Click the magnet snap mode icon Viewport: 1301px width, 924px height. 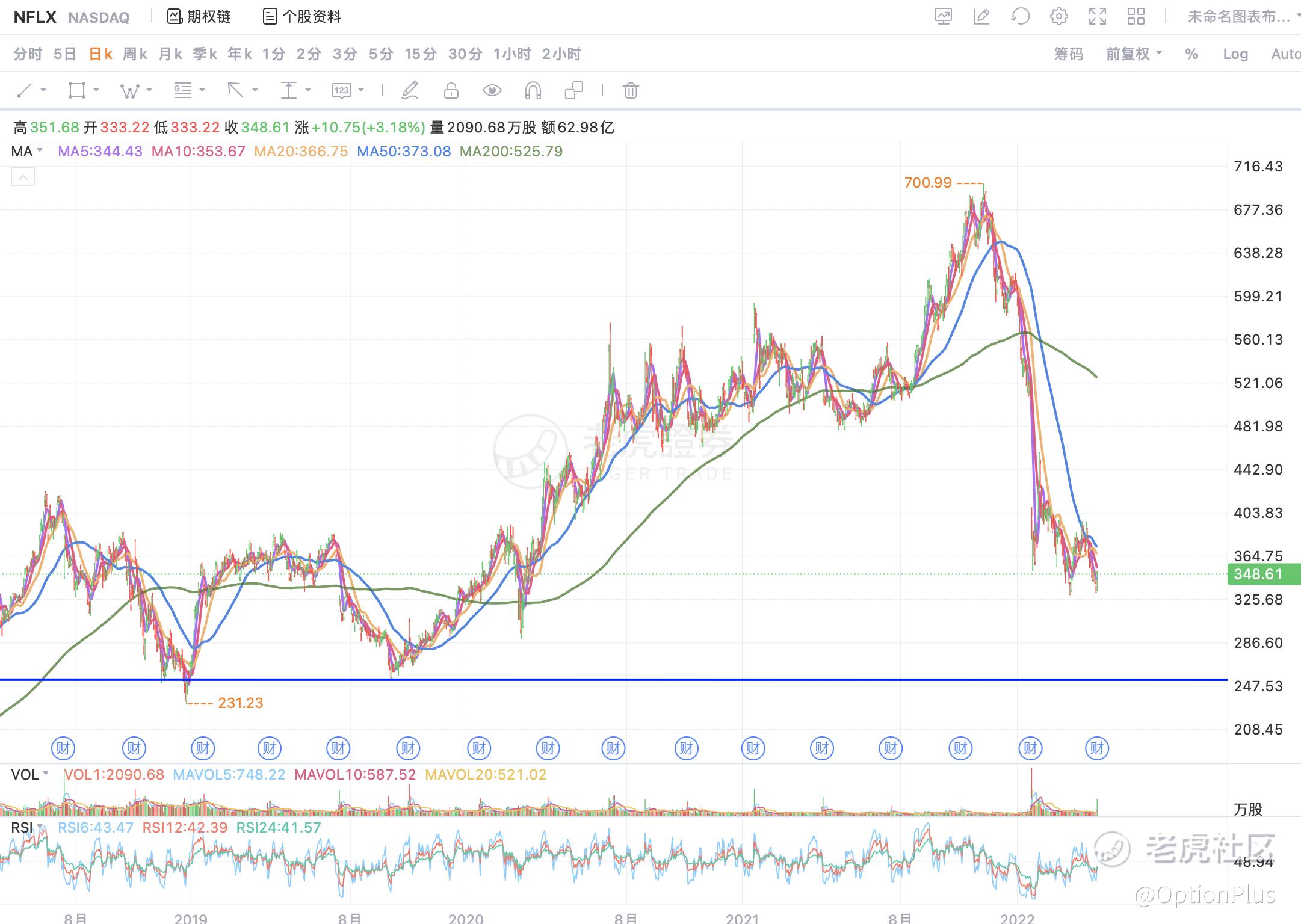tap(533, 91)
